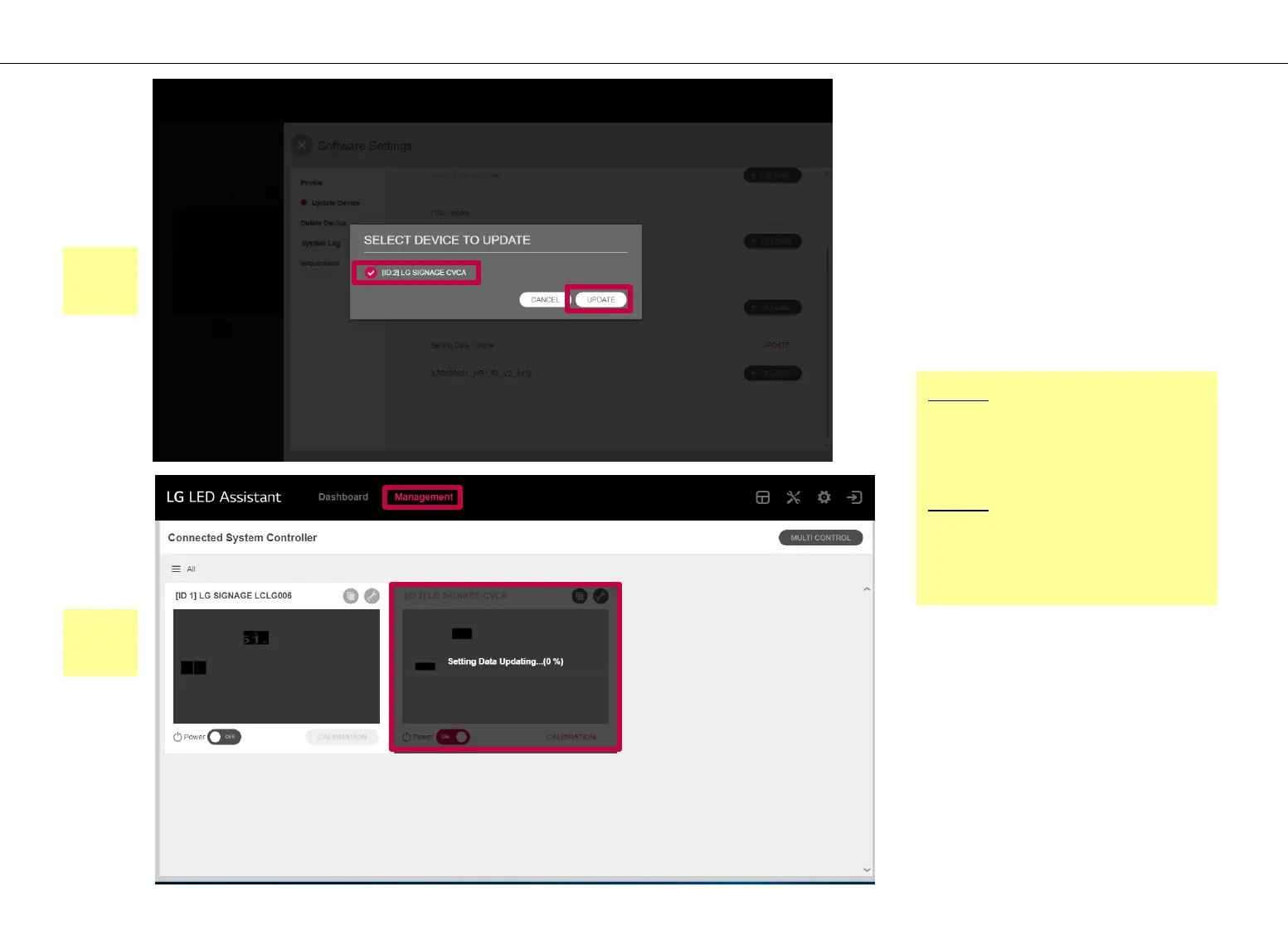This screenshot has height=940, width=1288.
Task: Click CALIBRATION on the CVCA card
Action: 571,737
